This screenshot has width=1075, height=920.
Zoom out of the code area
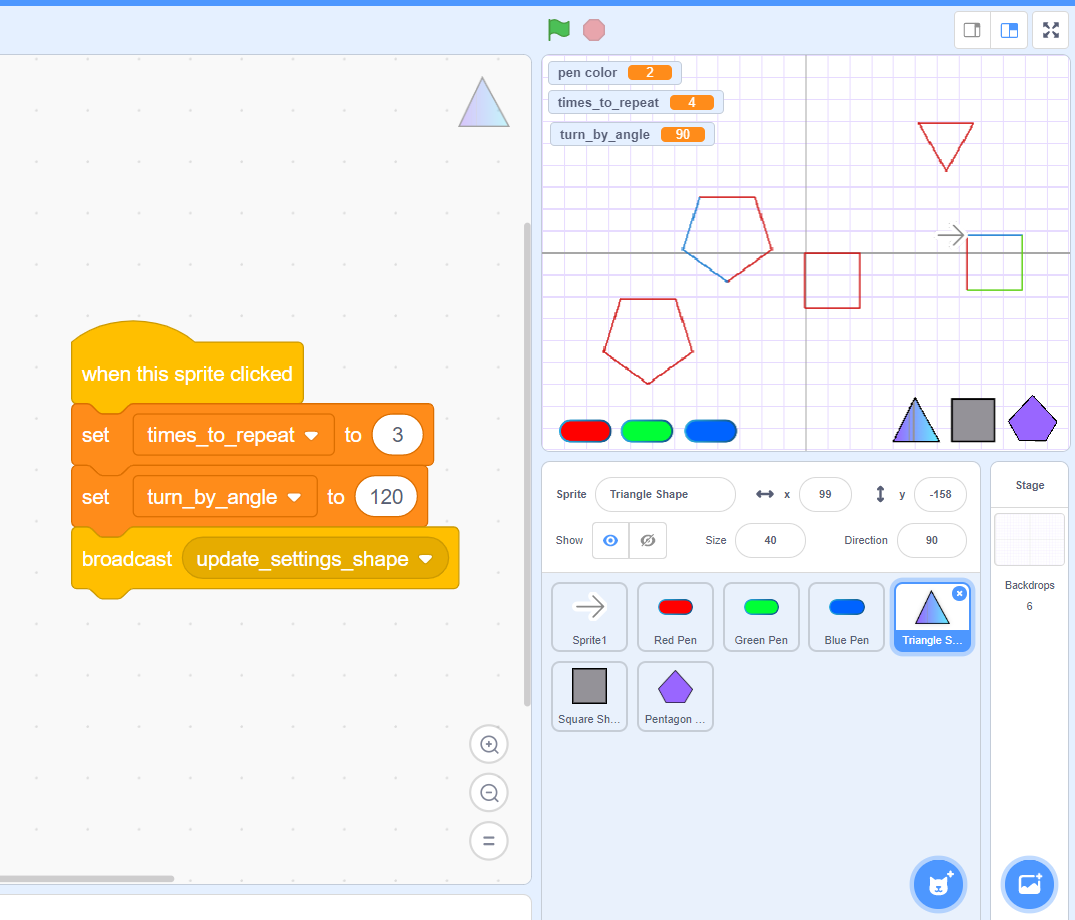[x=489, y=792]
